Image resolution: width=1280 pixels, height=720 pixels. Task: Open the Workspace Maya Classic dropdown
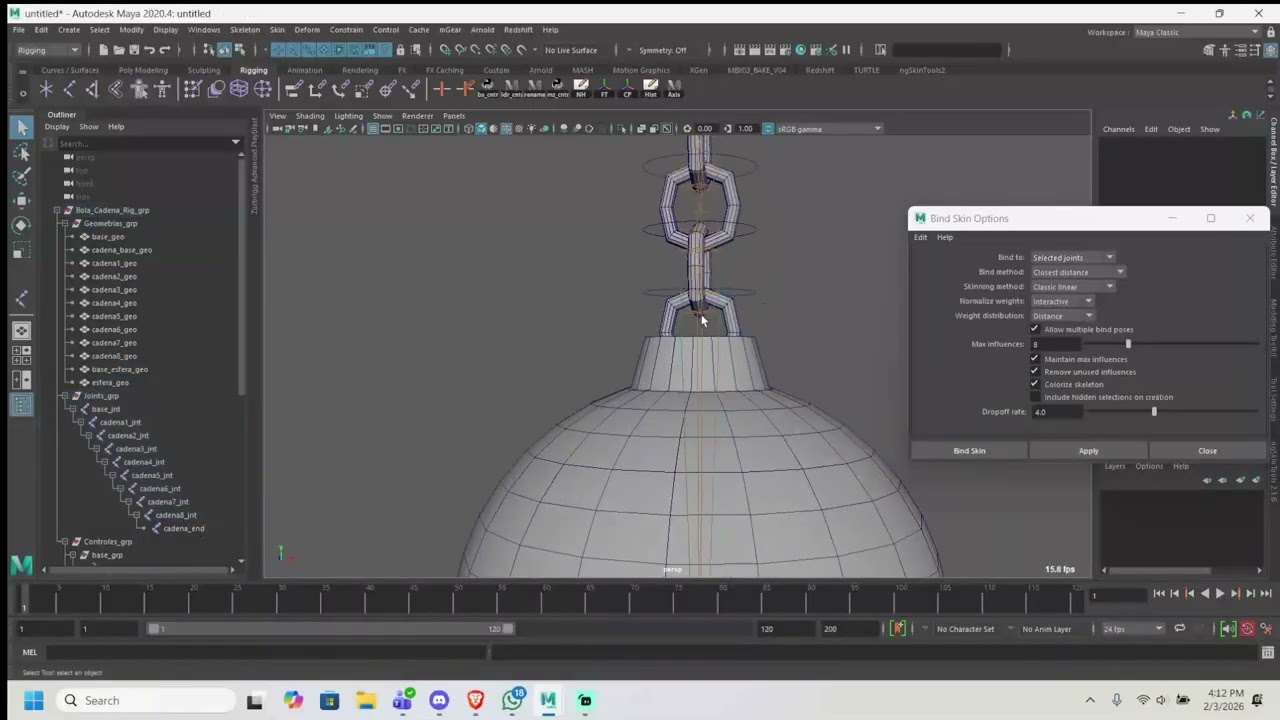click(1197, 32)
